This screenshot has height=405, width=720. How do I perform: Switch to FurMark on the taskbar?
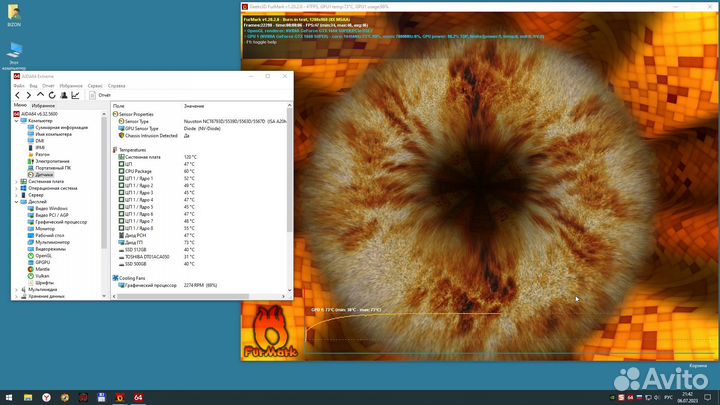coord(120,398)
